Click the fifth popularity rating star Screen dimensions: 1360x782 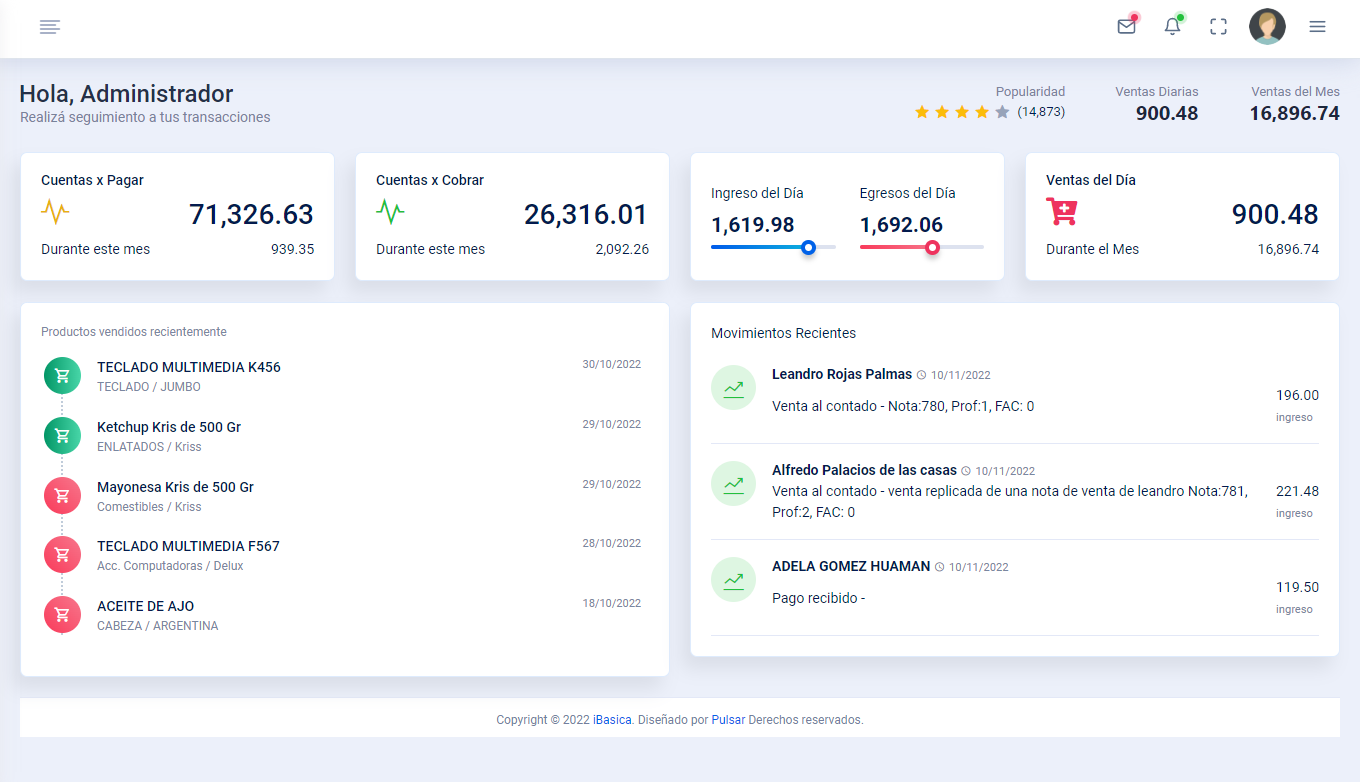(x=1002, y=112)
